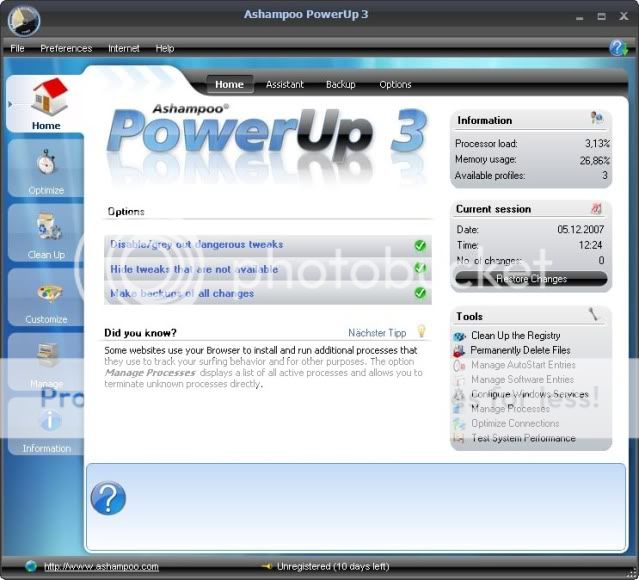Click the blue help question mark icon
Viewport: 639px width, 580px height.
(x=108, y=497)
